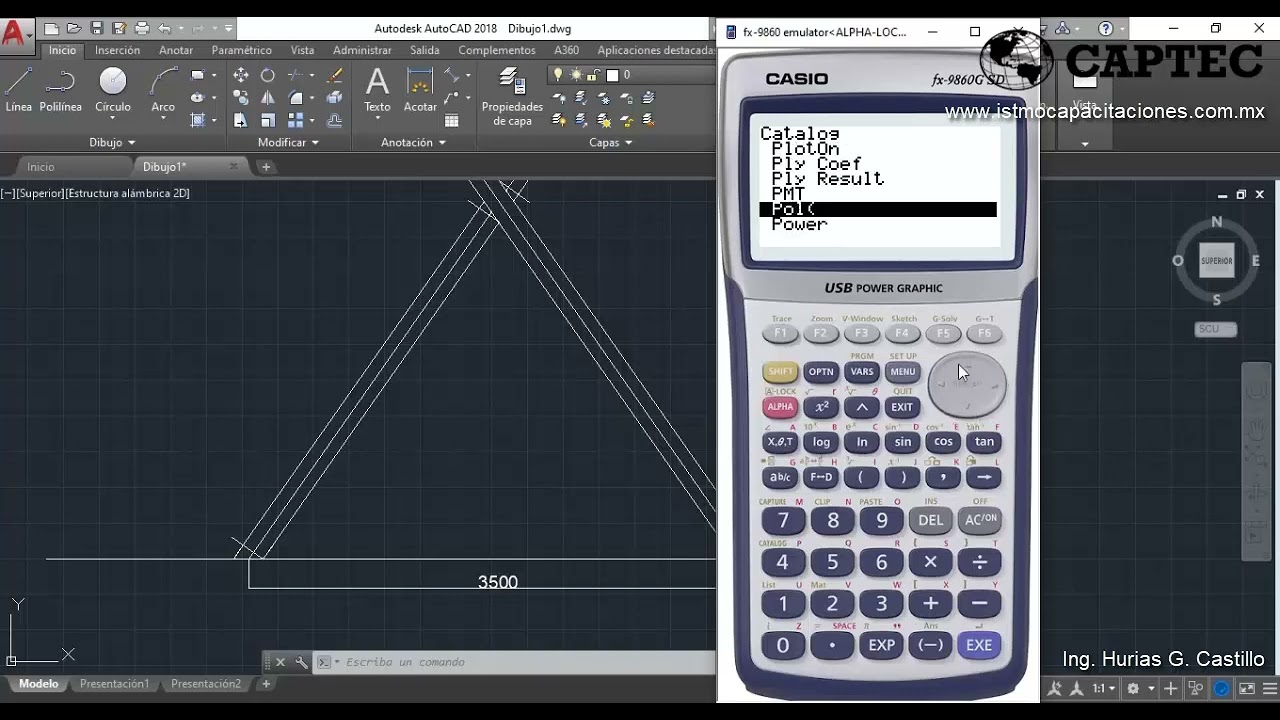Toggle layer freeze sun icon in Capas
This screenshot has height=720, width=1280.
[574, 75]
